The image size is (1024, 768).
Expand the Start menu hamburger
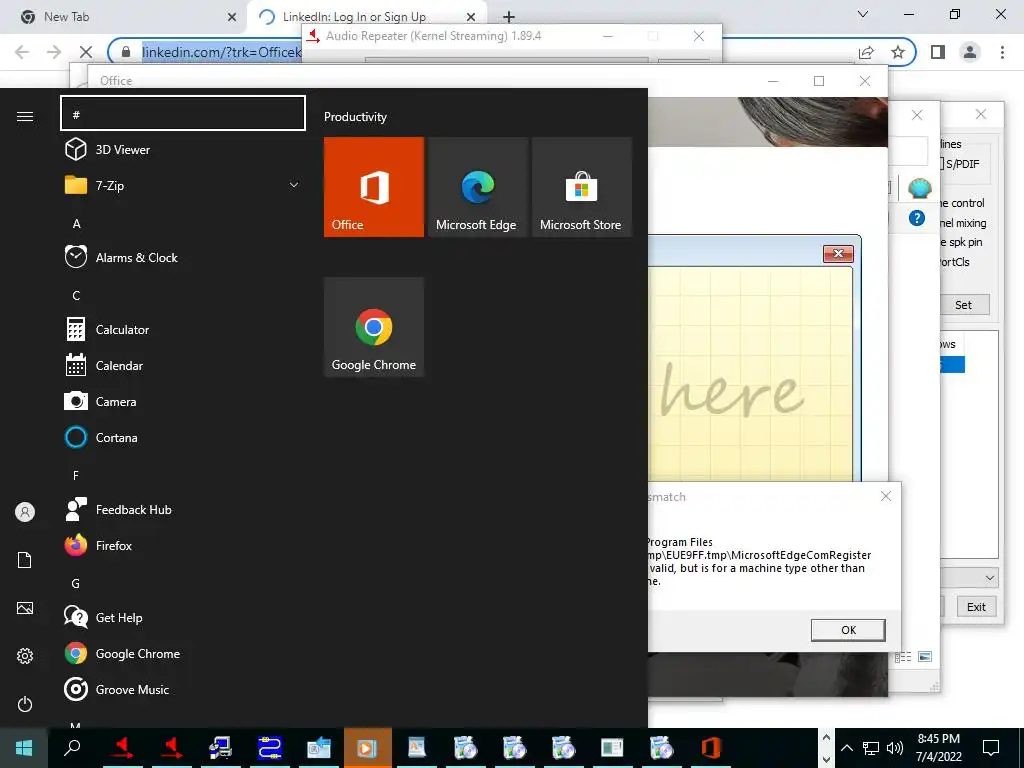[25, 116]
